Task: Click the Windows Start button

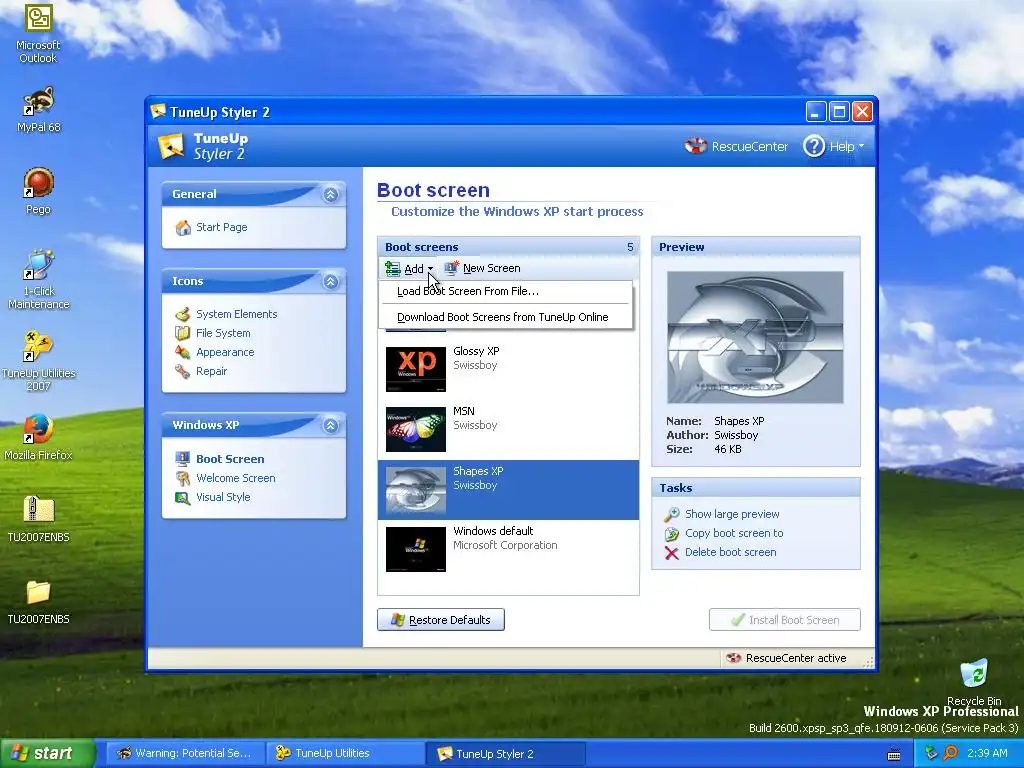Action: tap(47, 754)
